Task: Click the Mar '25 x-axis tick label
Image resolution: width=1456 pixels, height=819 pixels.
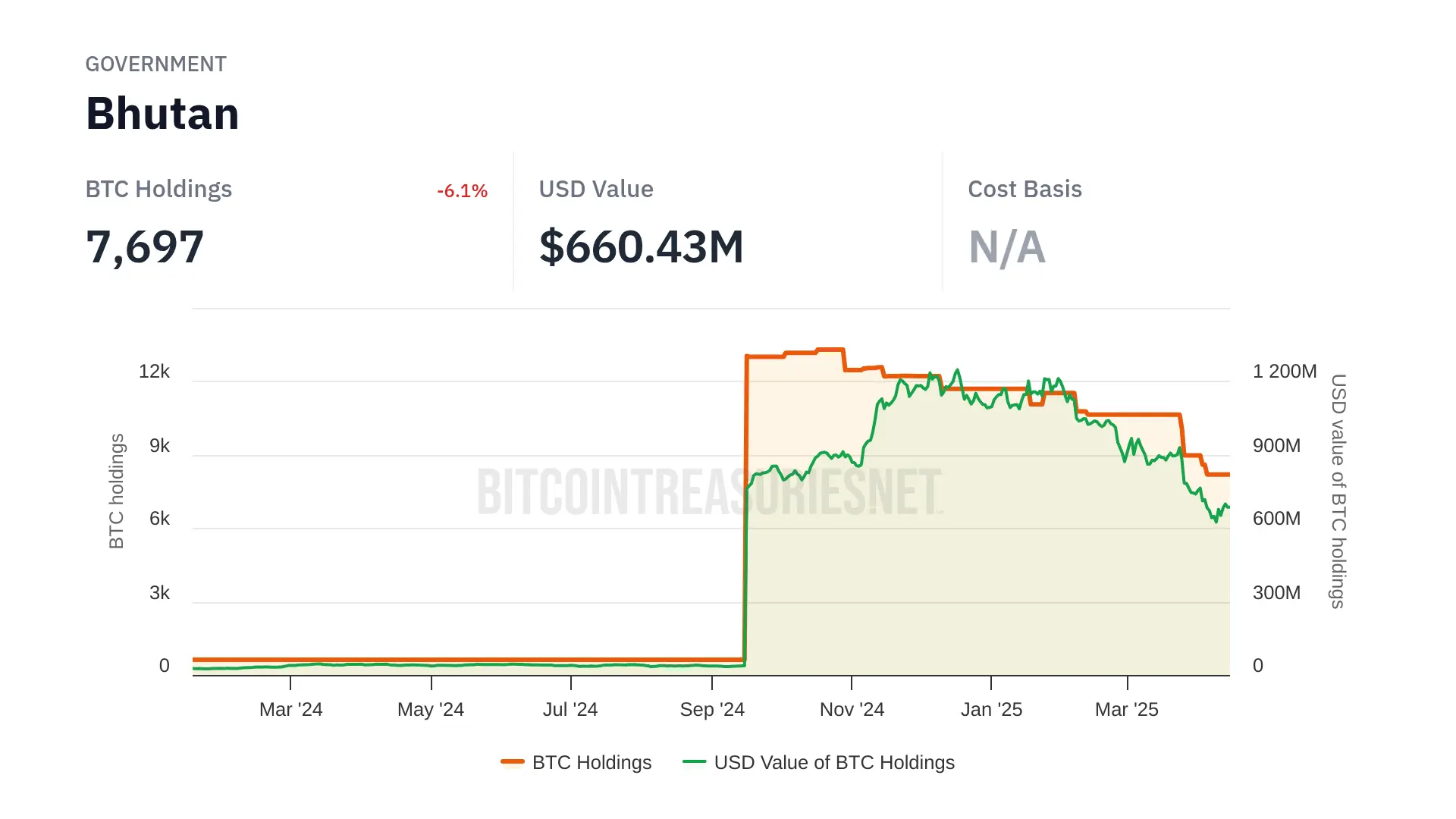Action: pos(1127,710)
